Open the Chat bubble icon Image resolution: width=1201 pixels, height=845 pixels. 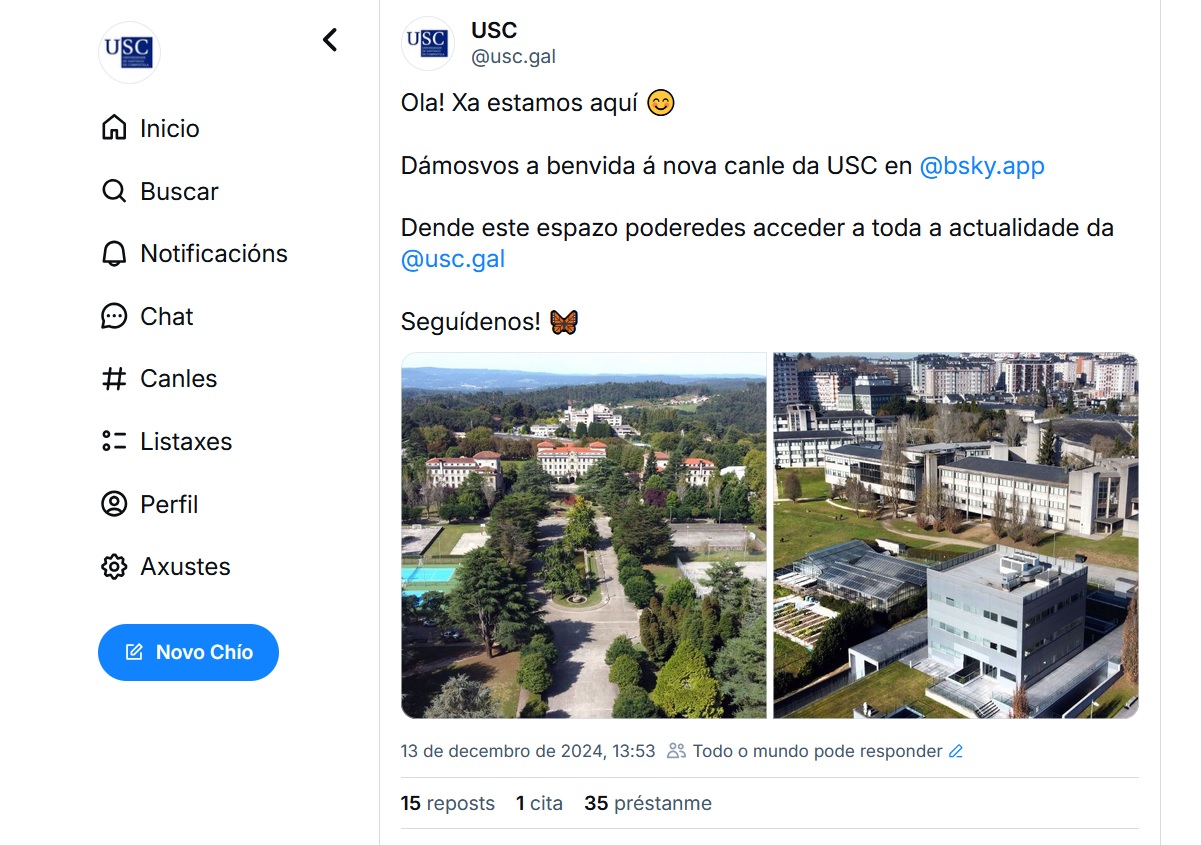[115, 317]
